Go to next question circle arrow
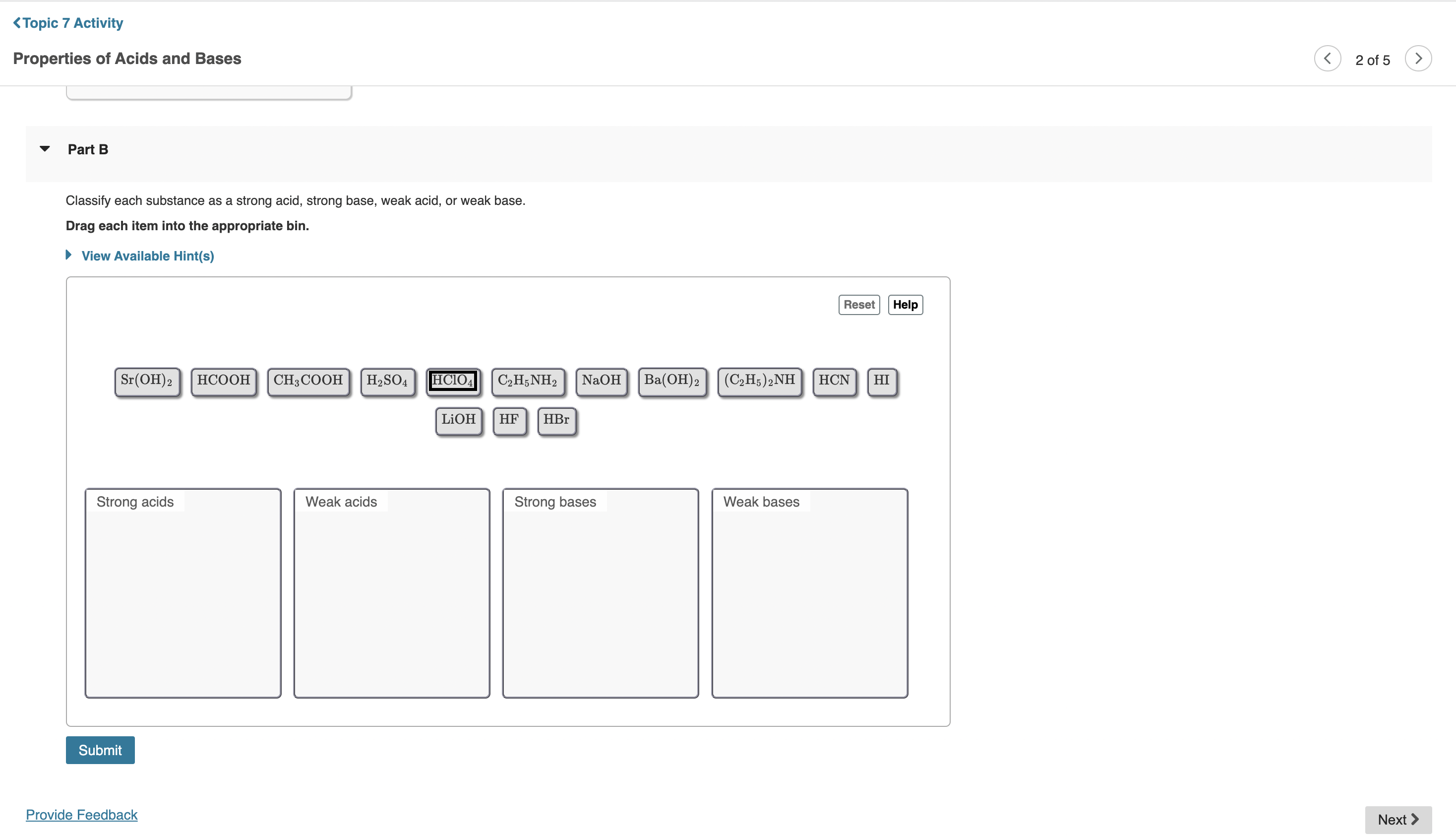The height and width of the screenshot is (836, 1456). (x=1417, y=59)
